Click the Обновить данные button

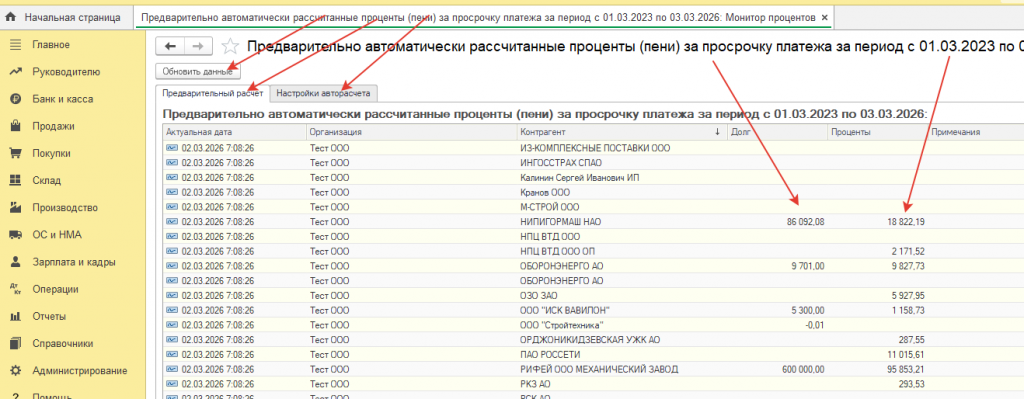point(197,71)
